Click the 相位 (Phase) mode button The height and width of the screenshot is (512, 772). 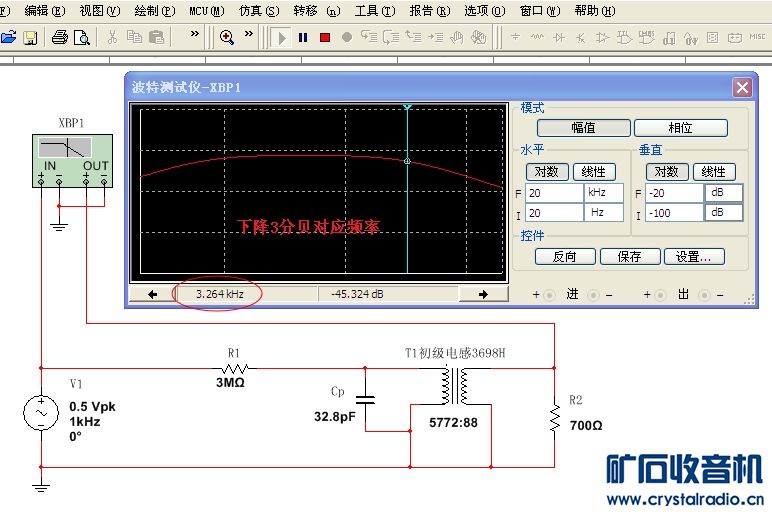pyautogui.click(x=680, y=128)
